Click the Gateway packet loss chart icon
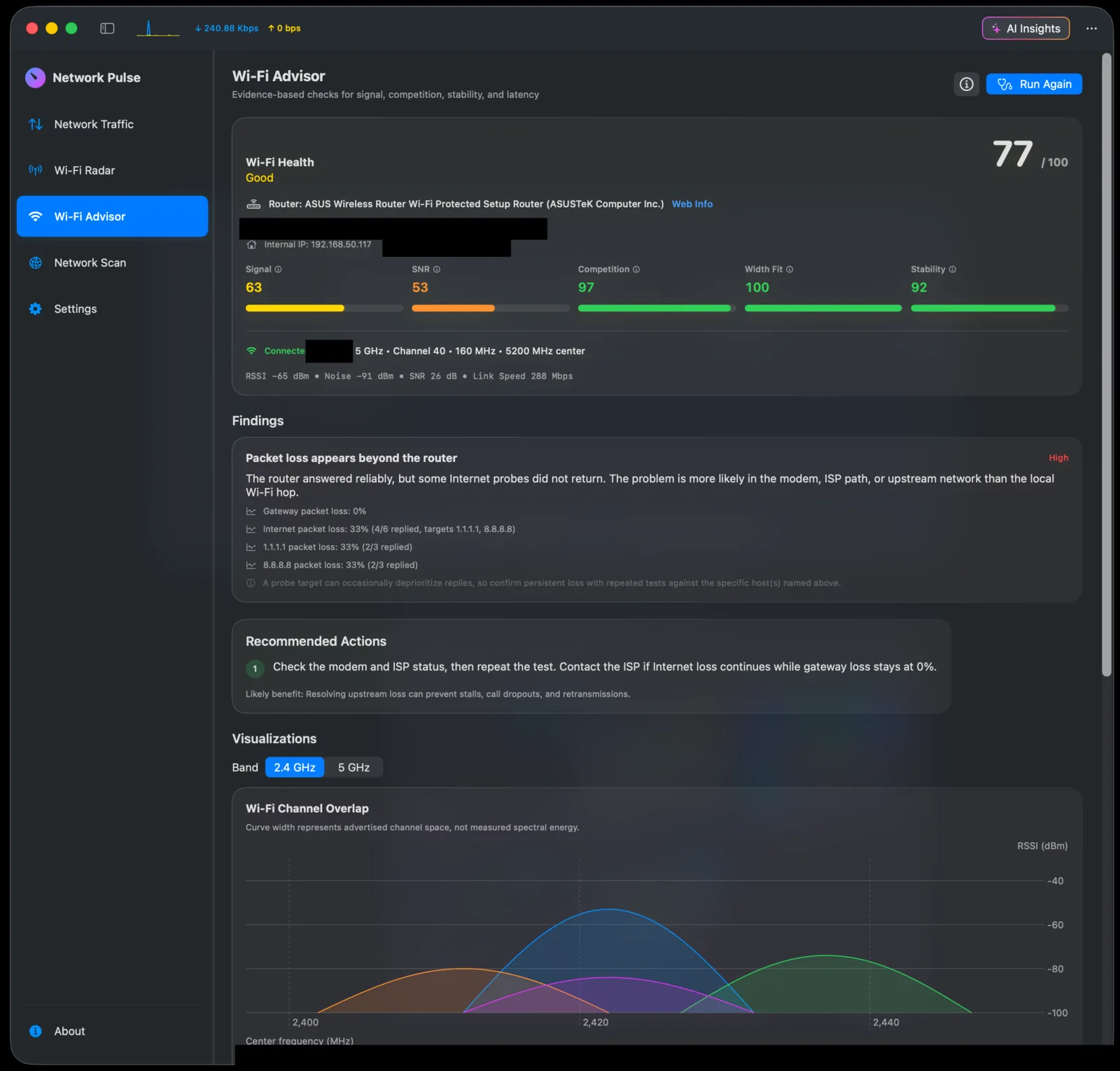1120x1071 pixels. [x=251, y=512]
